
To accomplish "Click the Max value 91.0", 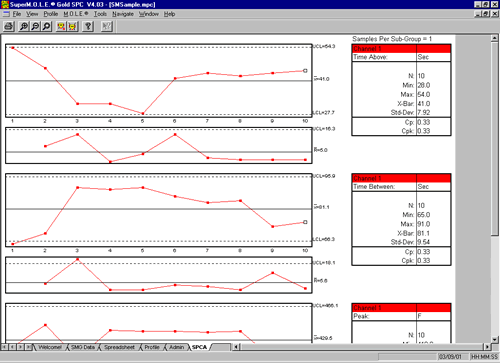I will click(x=424, y=224).
